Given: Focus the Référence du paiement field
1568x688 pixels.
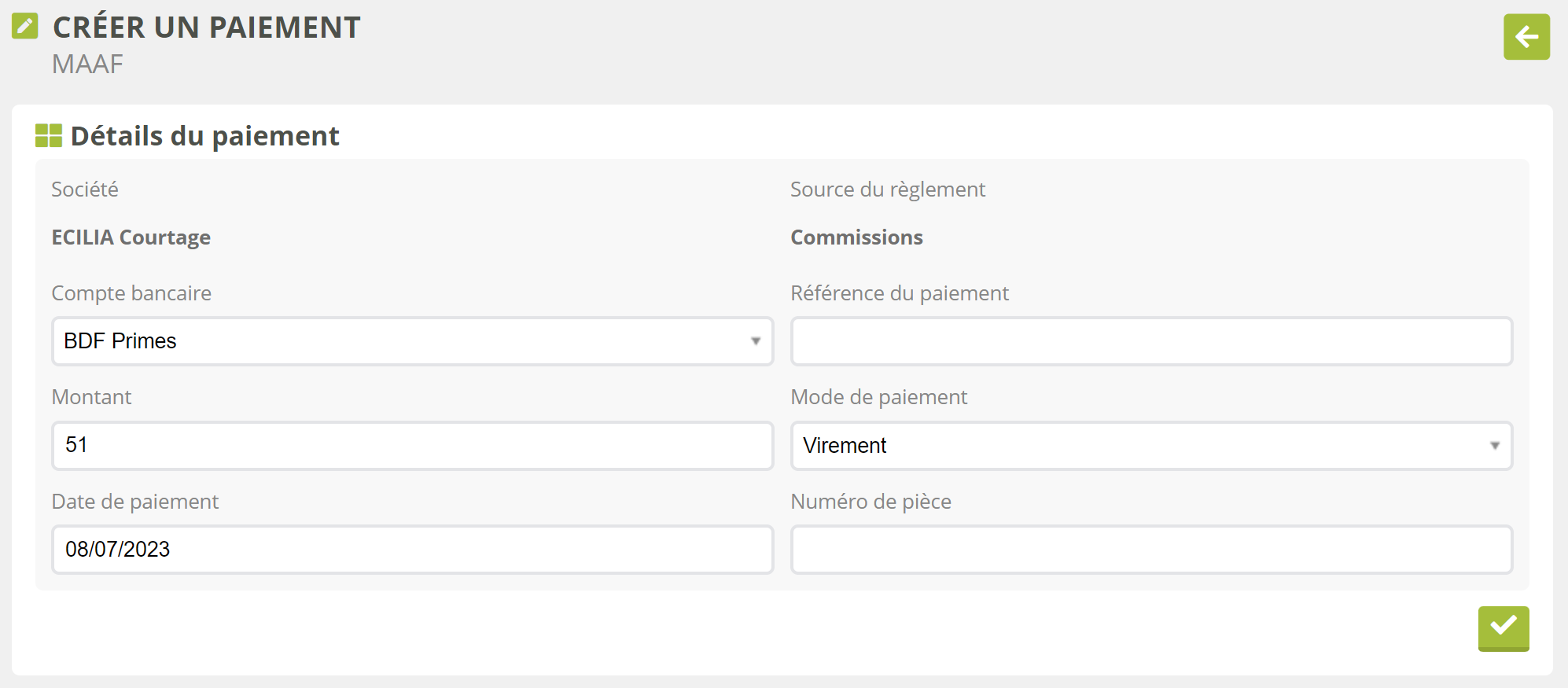Looking at the screenshot, I should pos(1150,341).
